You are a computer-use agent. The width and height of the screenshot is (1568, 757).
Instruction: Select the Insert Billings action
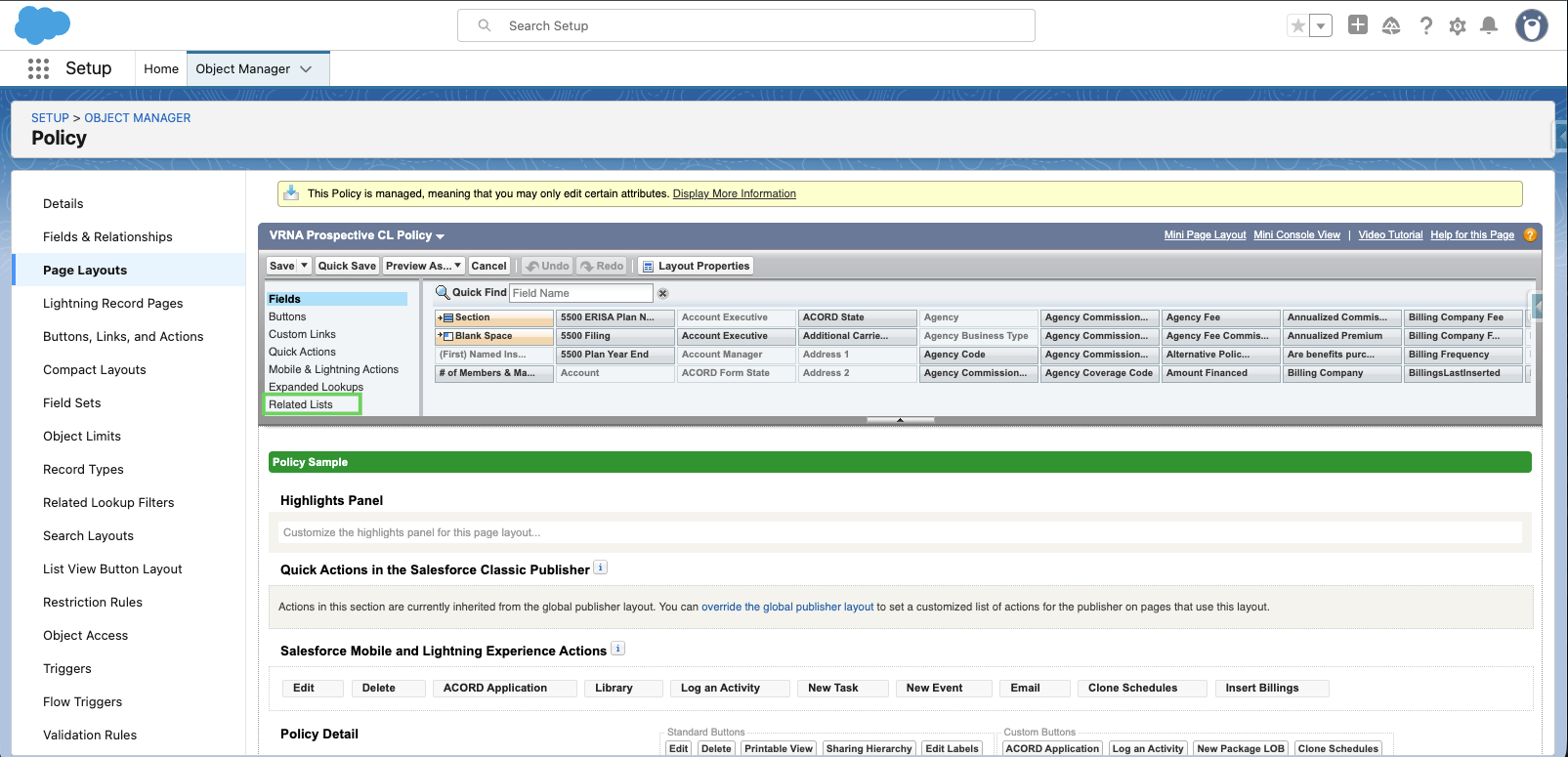(x=1272, y=689)
